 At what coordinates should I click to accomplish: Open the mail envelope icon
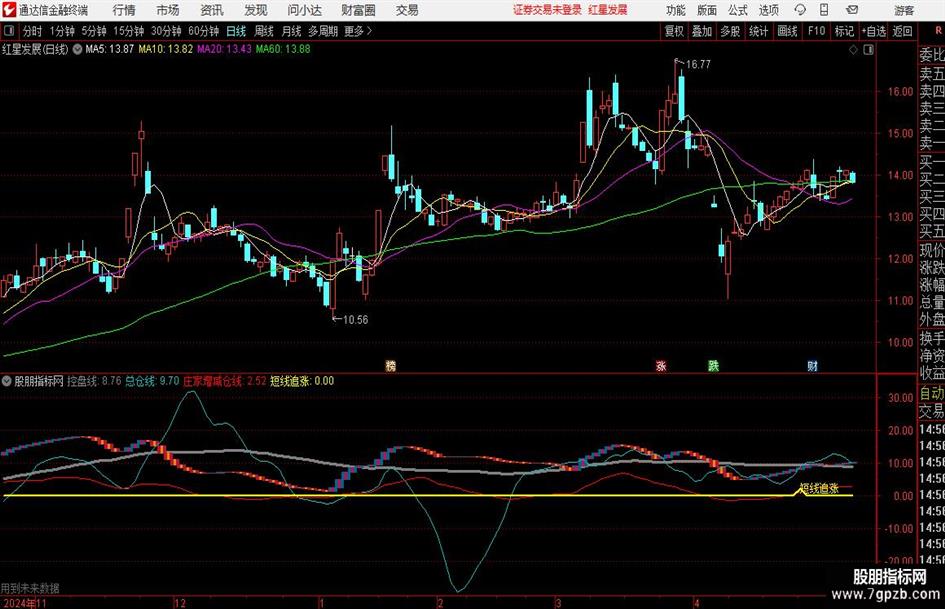[x=852, y=10]
